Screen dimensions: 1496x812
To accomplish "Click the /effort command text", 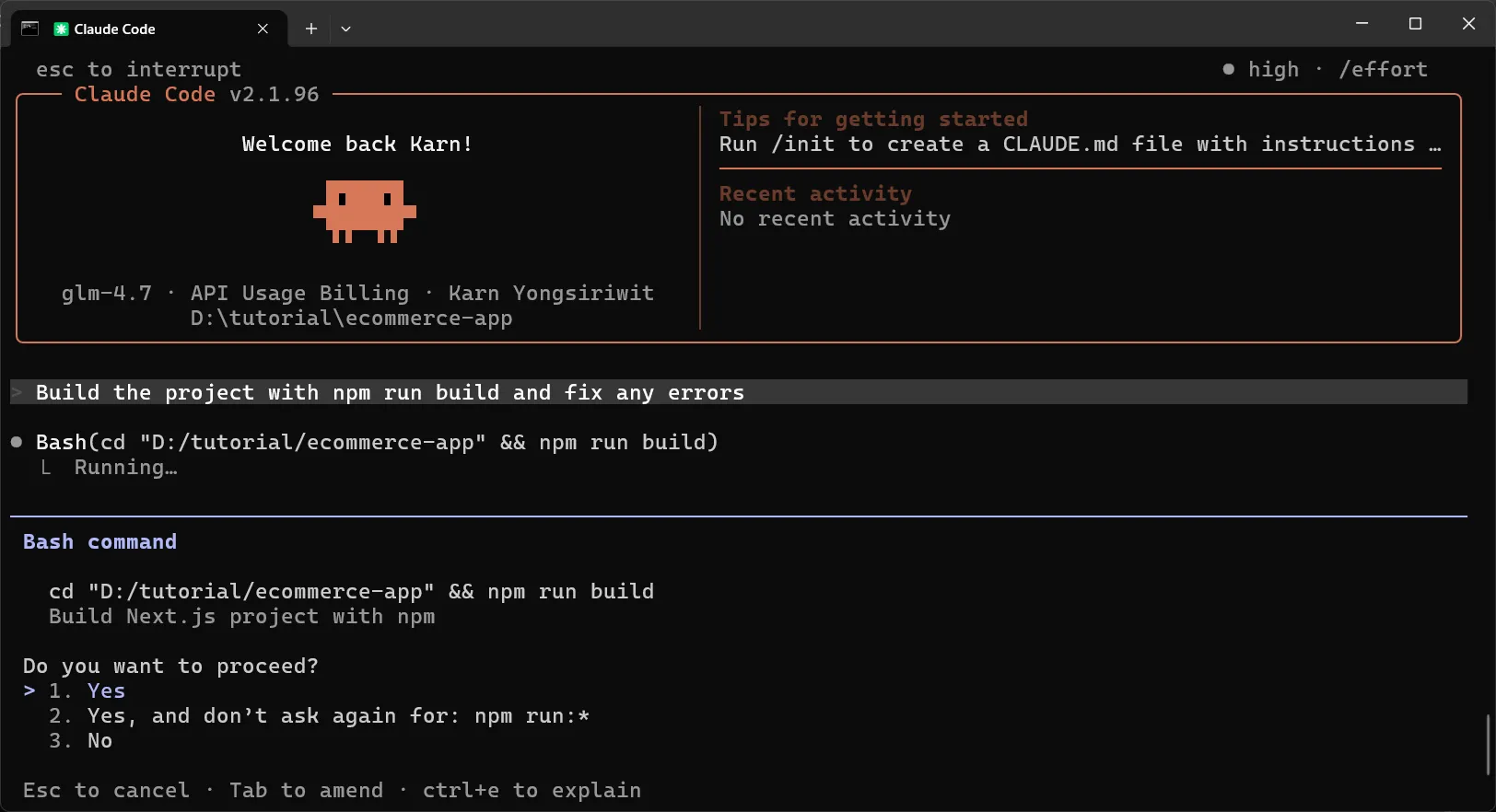I will 1383,69.
